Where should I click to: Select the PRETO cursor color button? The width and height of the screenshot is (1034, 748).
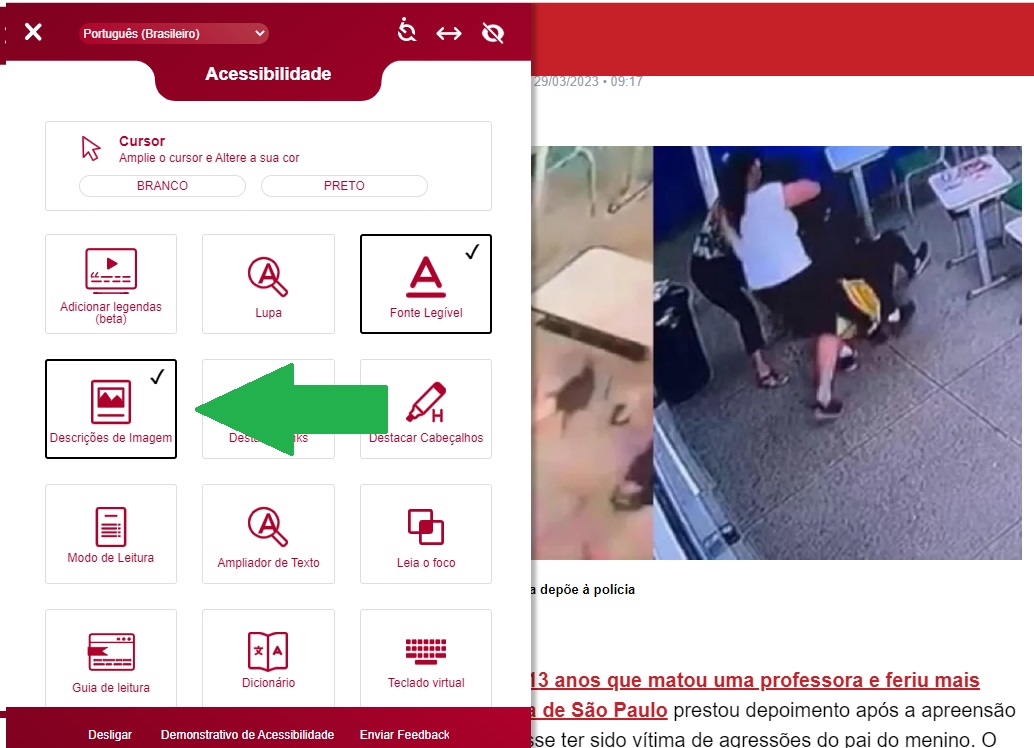point(344,185)
